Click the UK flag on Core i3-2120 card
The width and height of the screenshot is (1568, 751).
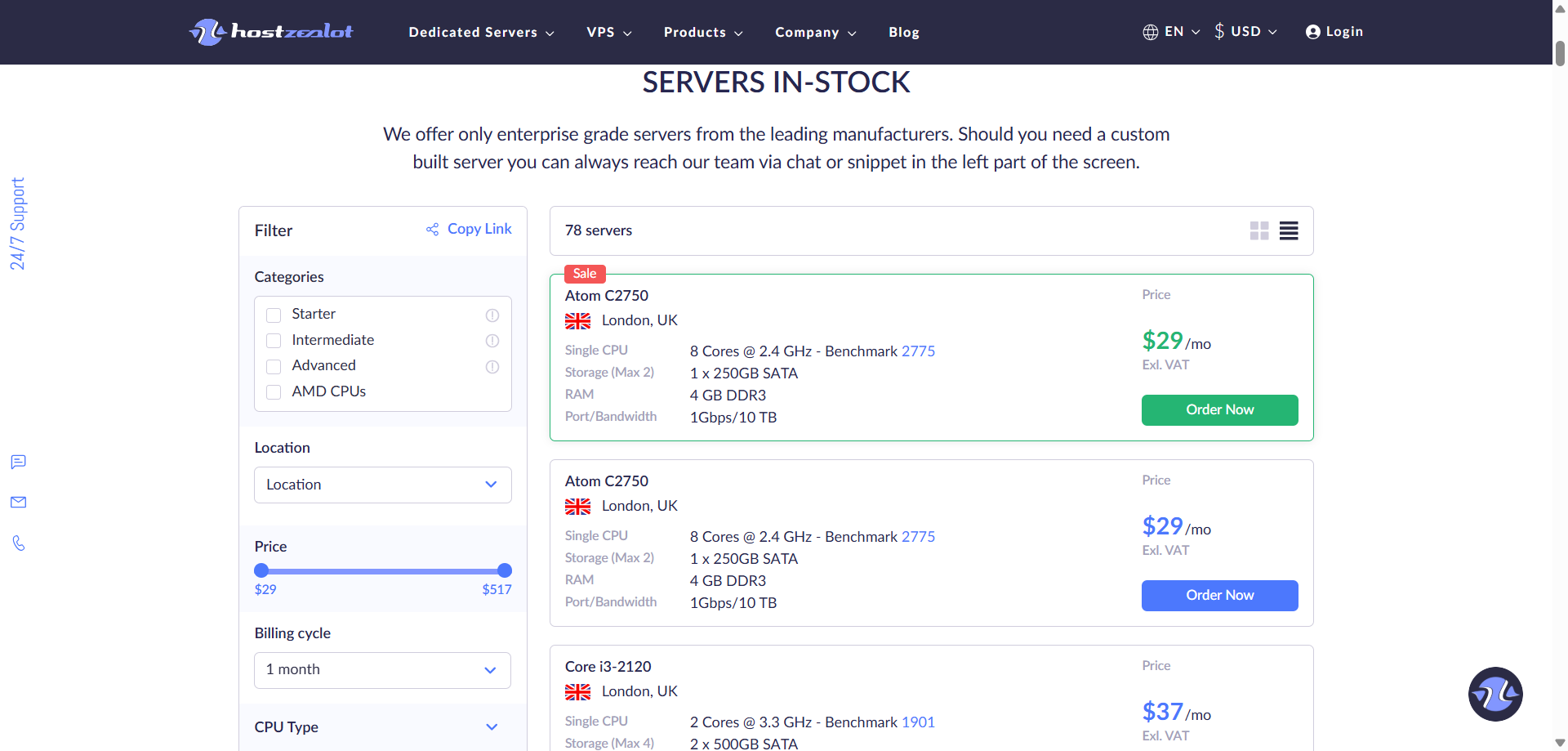(577, 692)
